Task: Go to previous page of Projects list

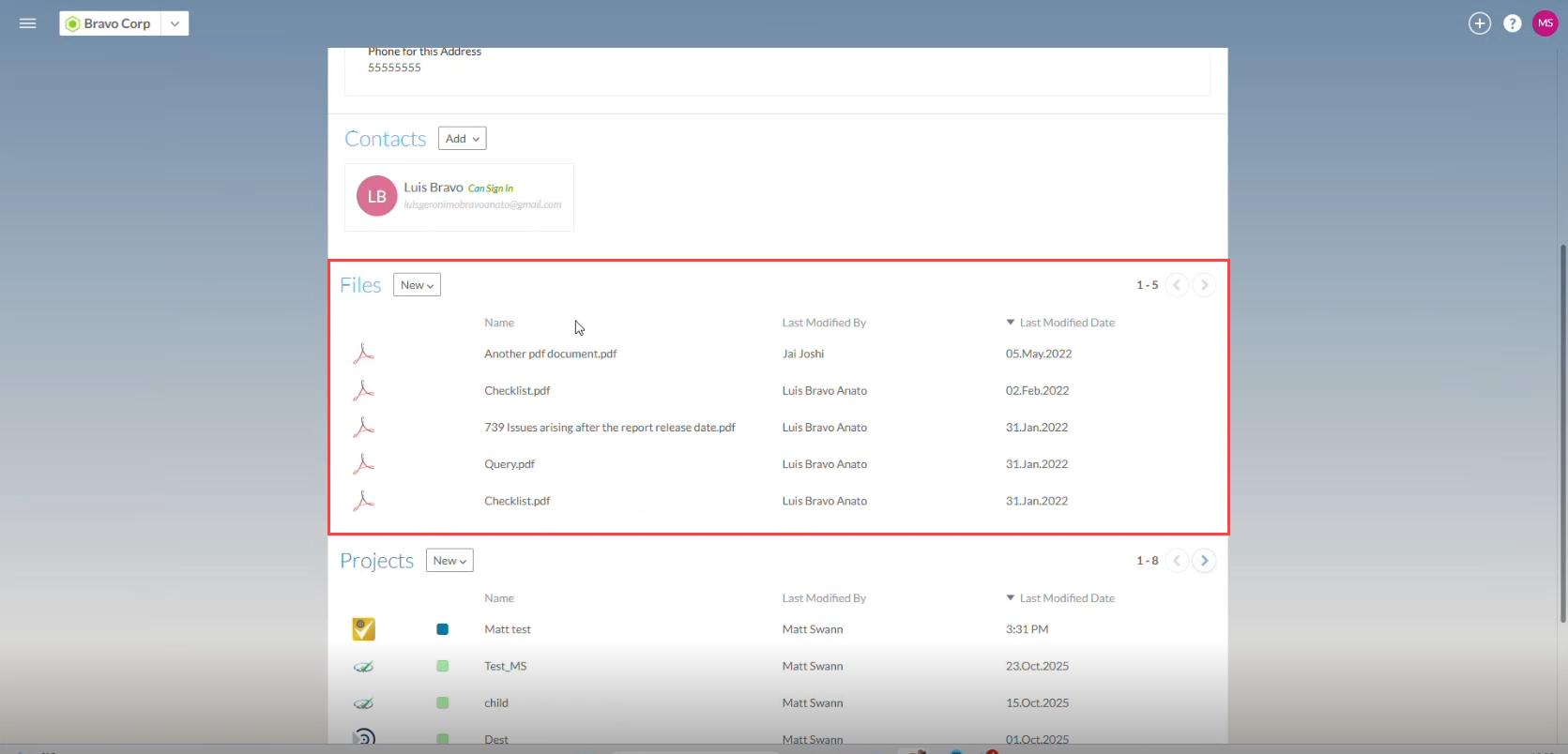Action: 1177,561
